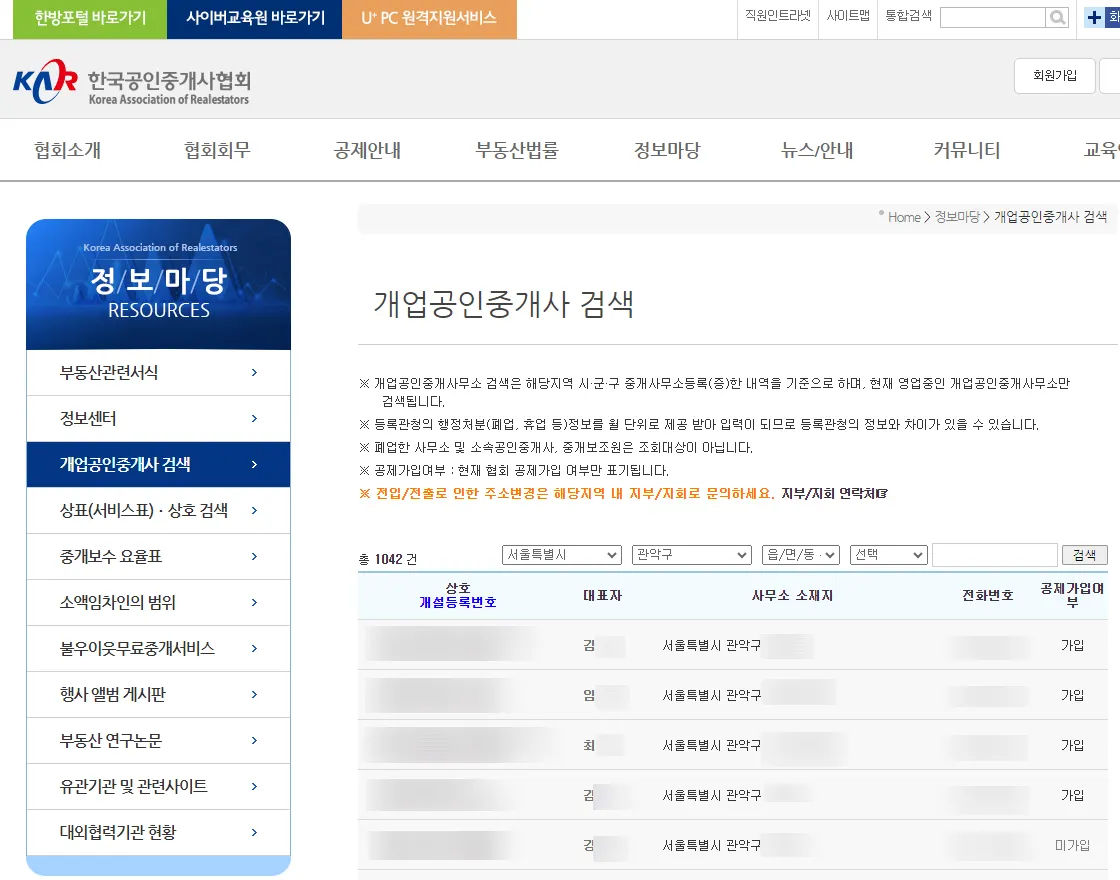This screenshot has width=1120, height=880.
Task: Open U+ PC 원격지원서비스
Action: tap(429, 19)
